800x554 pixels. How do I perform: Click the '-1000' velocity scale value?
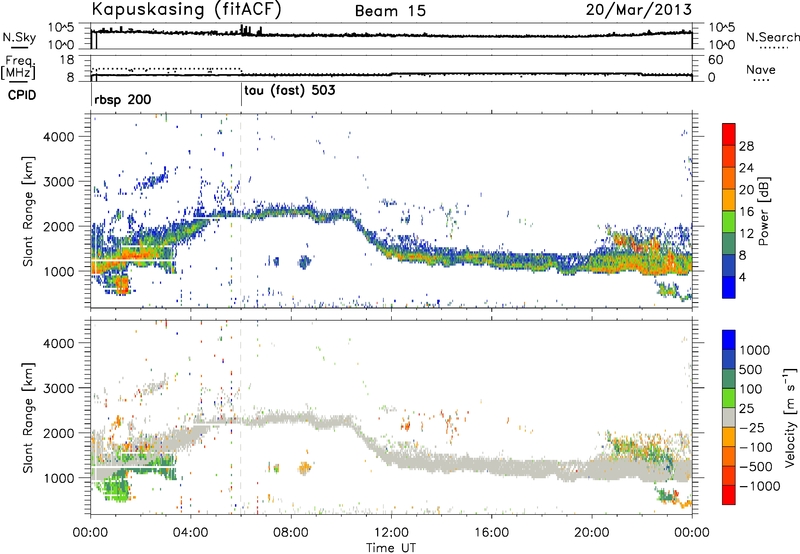[x=759, y=486]
